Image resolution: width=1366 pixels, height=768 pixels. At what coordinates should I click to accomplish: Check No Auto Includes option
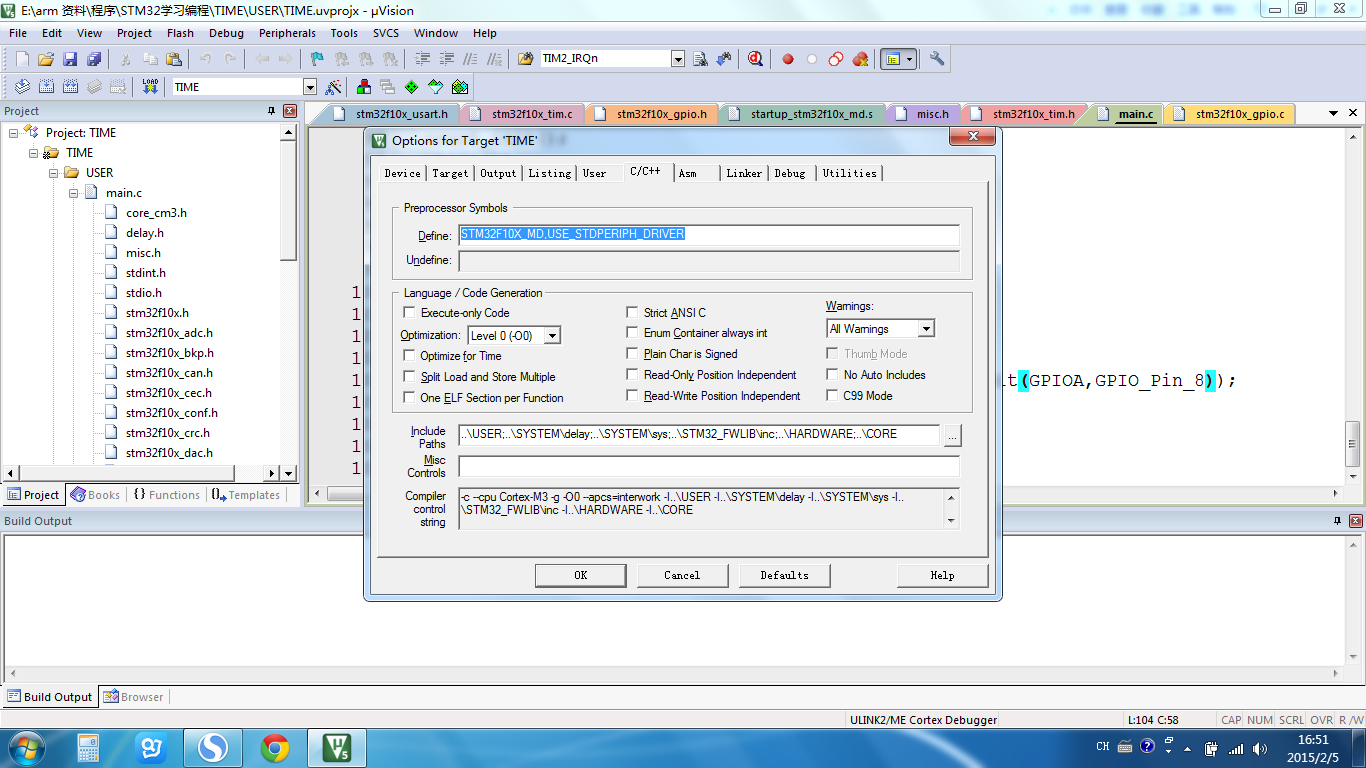coord(833,375)
